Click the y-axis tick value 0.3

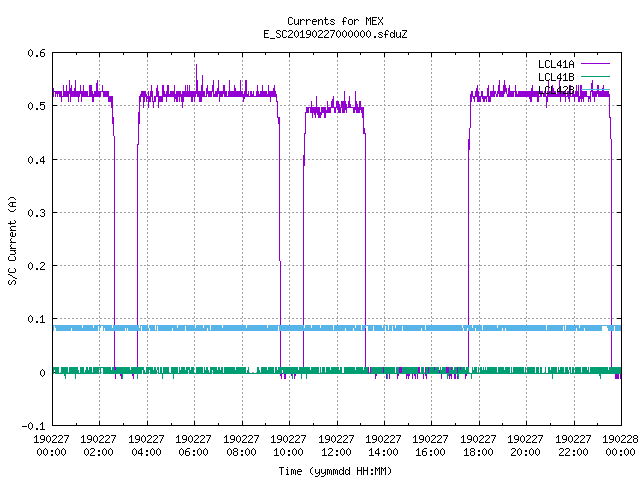tap(36, 213)
